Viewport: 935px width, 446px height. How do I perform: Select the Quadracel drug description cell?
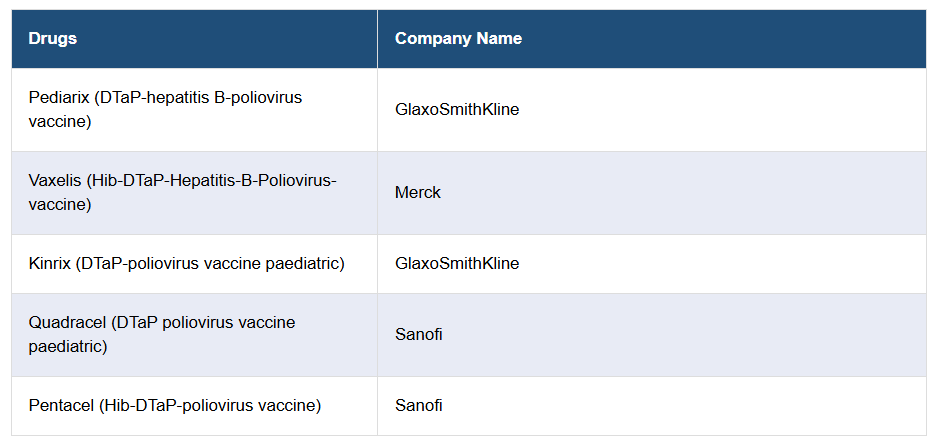tap(162, 335)
